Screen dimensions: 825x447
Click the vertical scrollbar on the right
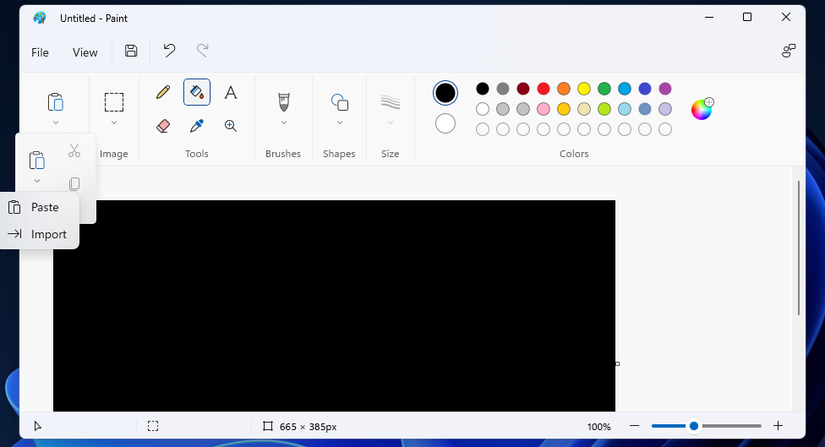(799, 248)
